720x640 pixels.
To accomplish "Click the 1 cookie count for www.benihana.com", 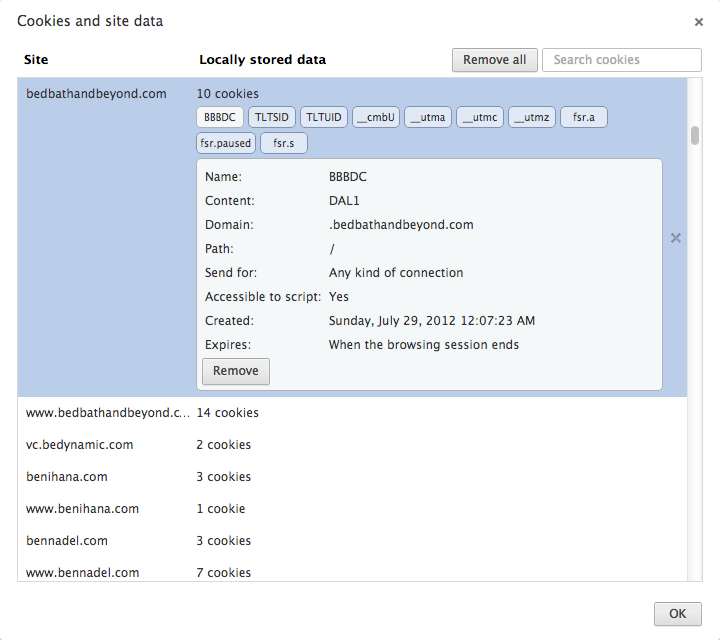I will click(221, 509).
